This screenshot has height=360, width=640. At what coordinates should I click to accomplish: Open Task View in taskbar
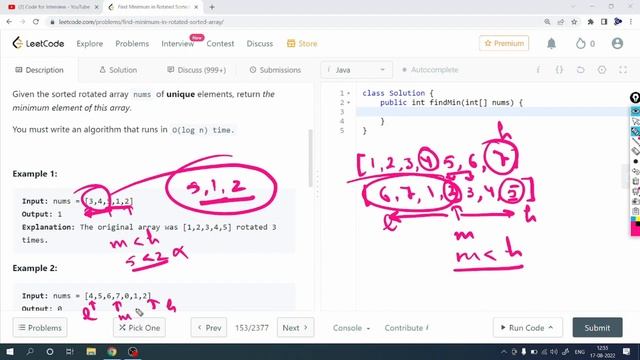click(70, 351)
